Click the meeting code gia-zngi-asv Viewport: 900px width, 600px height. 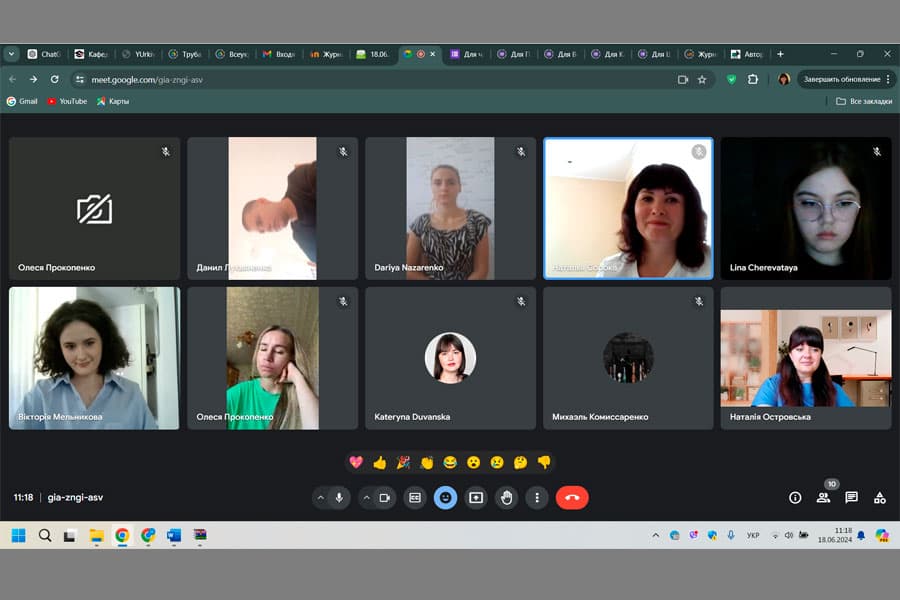pyautogui.click(x=75, y=497)
